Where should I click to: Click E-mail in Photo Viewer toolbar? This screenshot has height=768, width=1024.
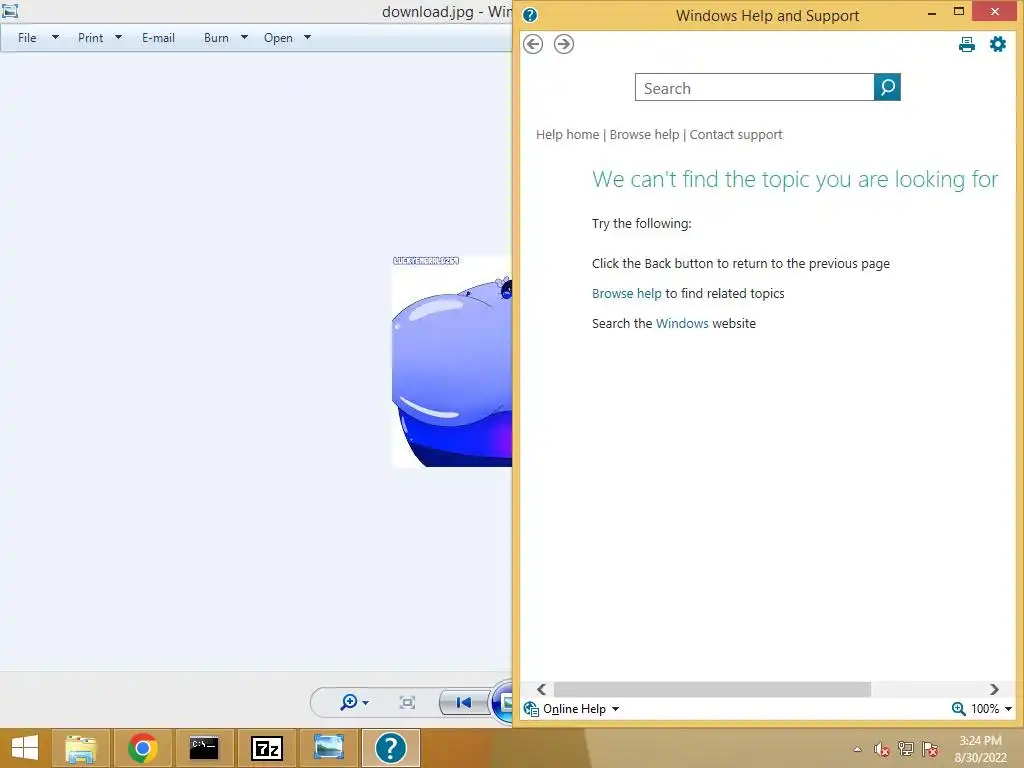(x=158, y=38)
